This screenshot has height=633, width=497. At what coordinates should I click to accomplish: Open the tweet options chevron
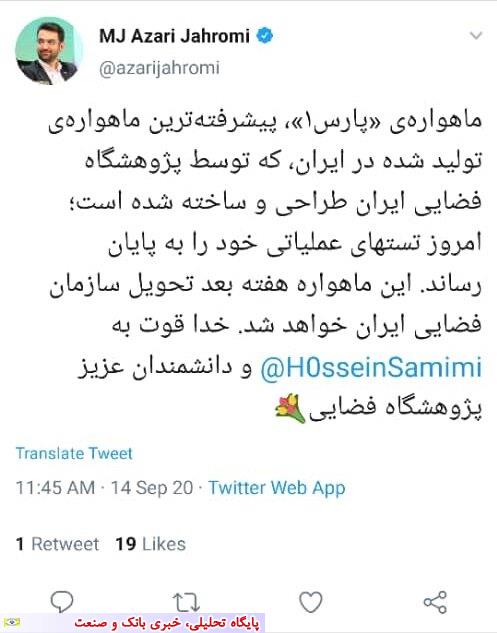(x=476, y=36)
